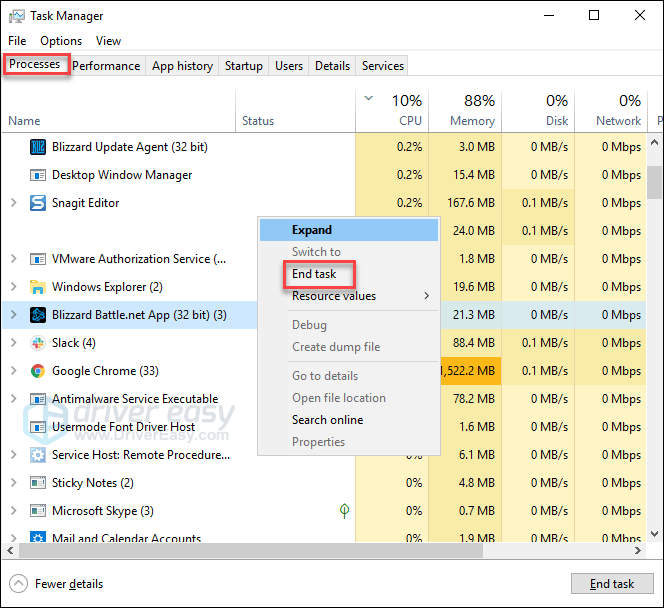
Task: Click the Slack process icon
Action: point(38,343)
